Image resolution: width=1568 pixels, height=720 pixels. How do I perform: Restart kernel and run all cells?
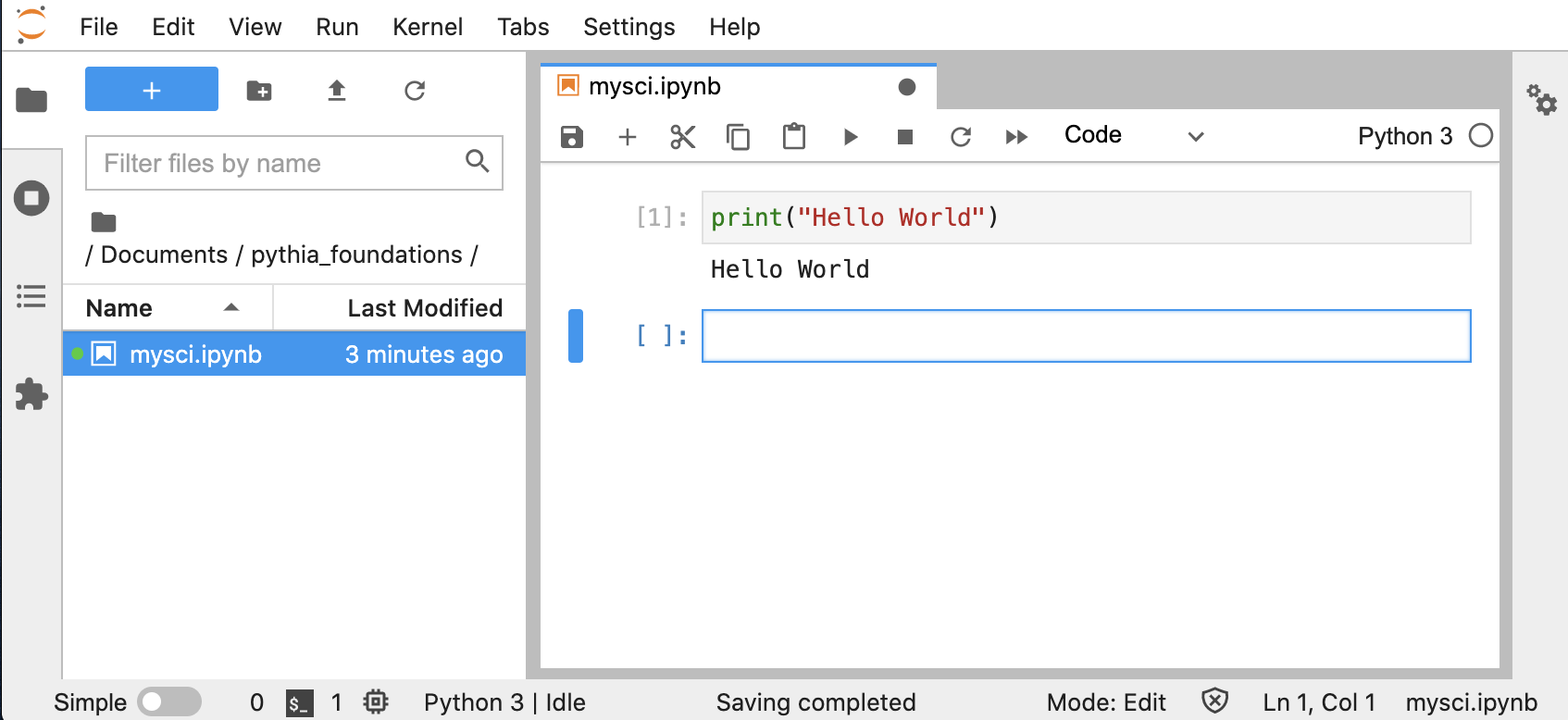point(1016,137)
